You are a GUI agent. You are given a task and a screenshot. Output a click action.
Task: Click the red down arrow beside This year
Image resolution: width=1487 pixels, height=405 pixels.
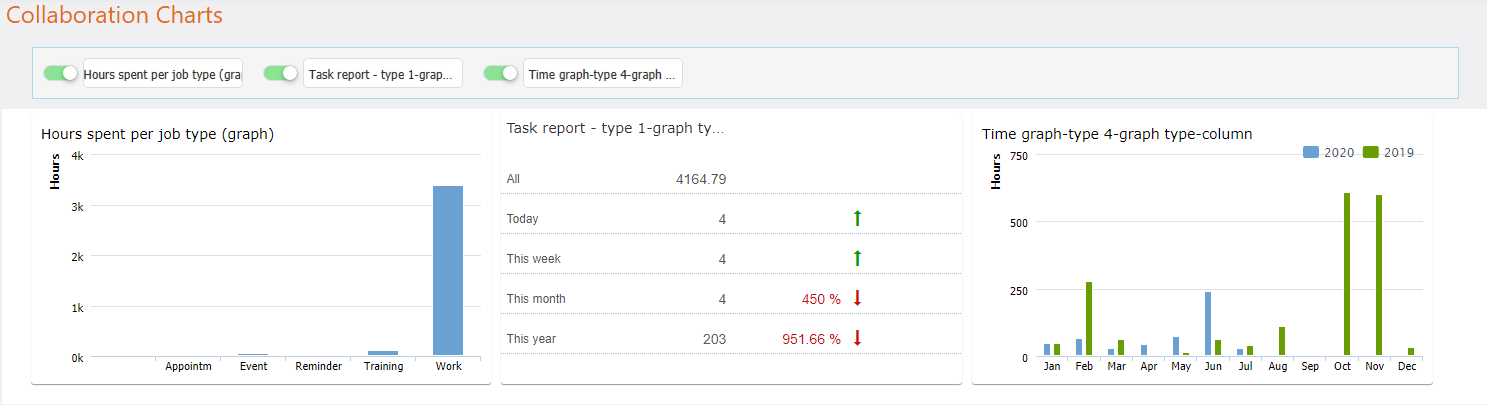pyautogui.click(x=856, y=338)
